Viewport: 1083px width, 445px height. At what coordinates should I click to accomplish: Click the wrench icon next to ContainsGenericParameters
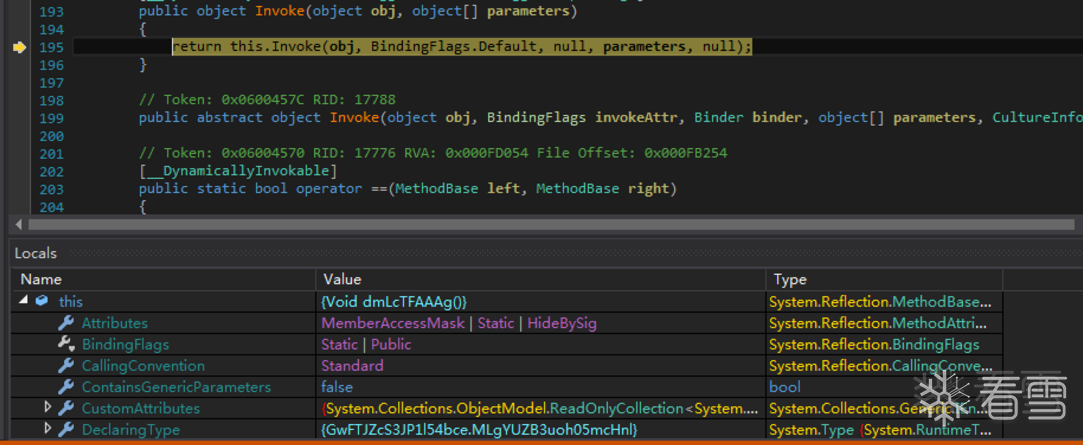66,387
